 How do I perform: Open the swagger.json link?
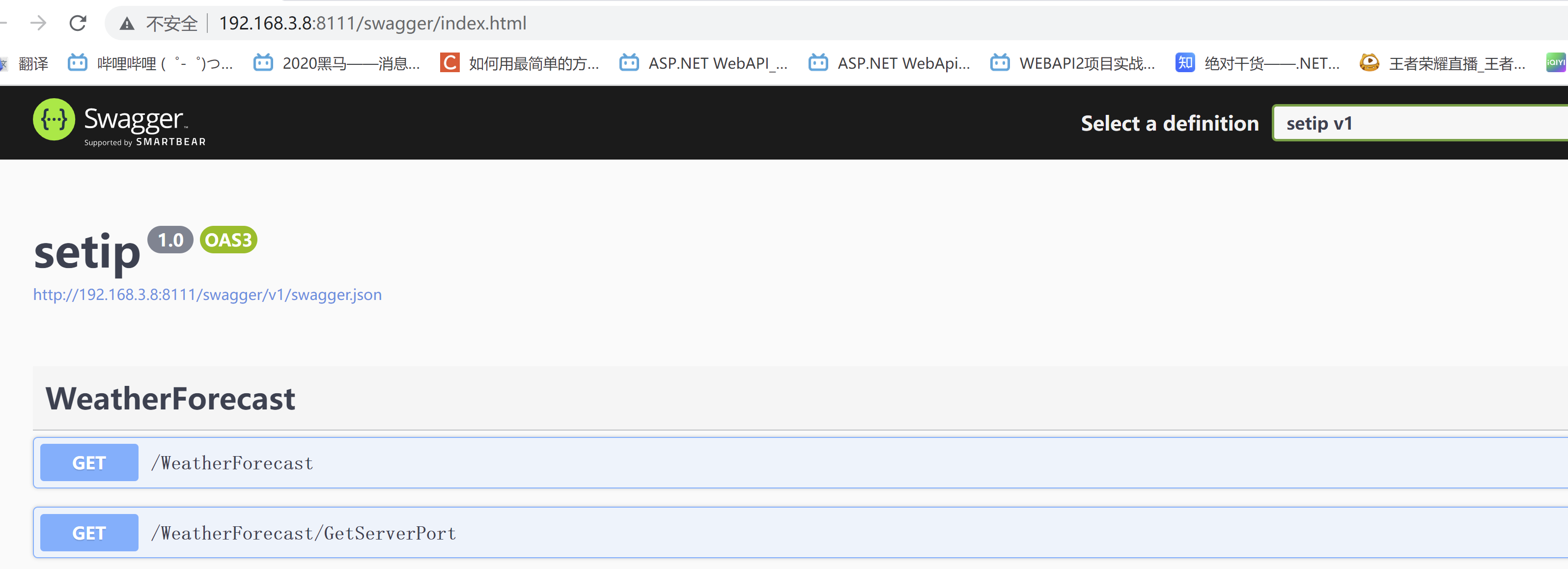[207, 294]
